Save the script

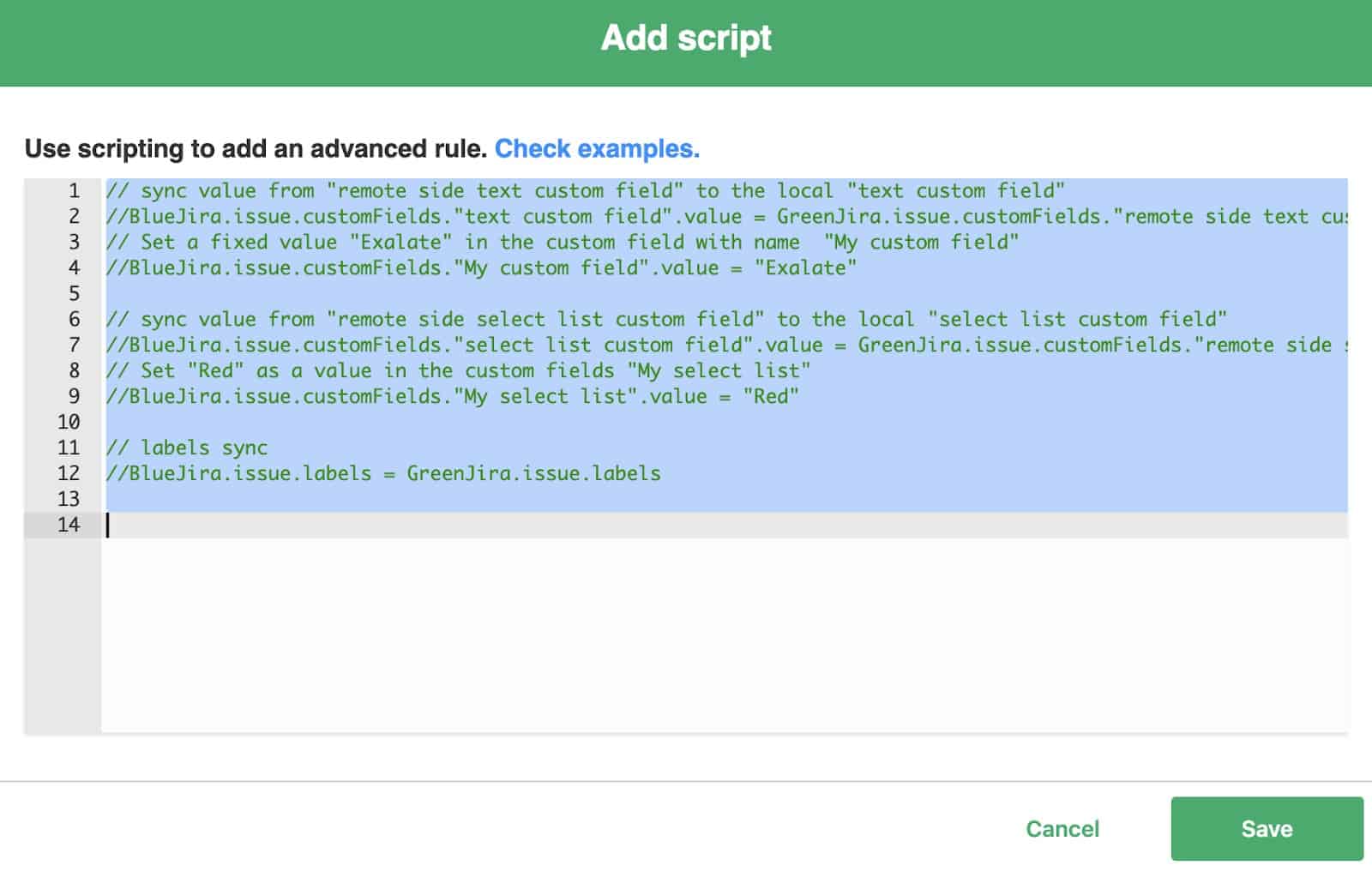pos(1267,828)
